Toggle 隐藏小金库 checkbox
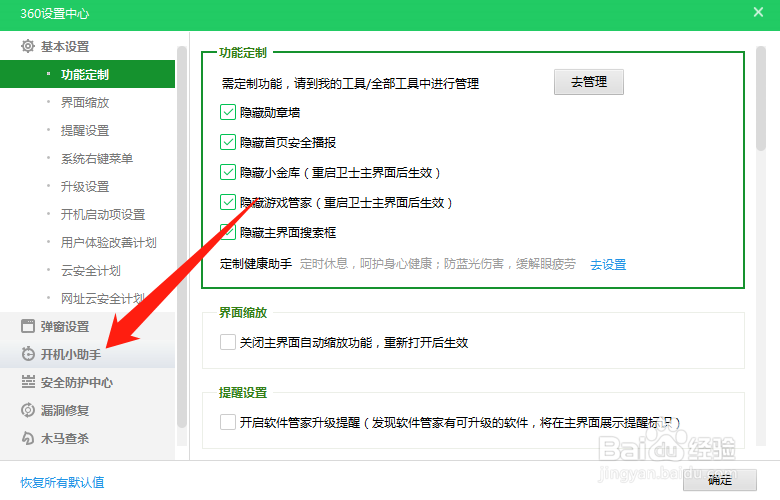This screenshot has height=500, width=780. pos(228,172)
